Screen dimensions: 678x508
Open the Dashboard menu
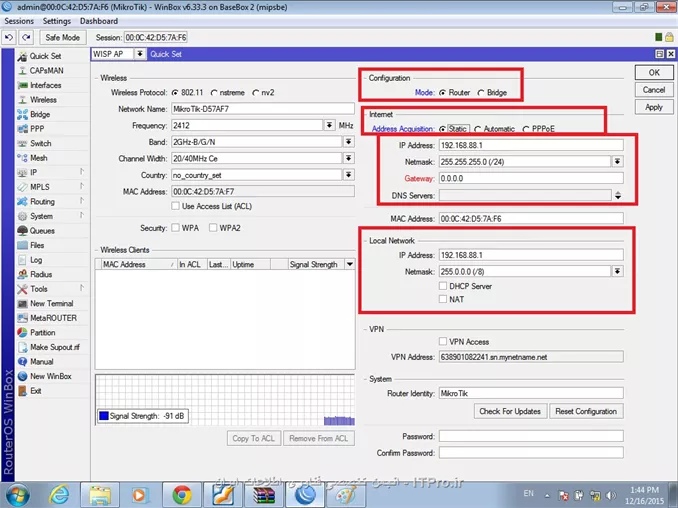(x=99, y=21)
